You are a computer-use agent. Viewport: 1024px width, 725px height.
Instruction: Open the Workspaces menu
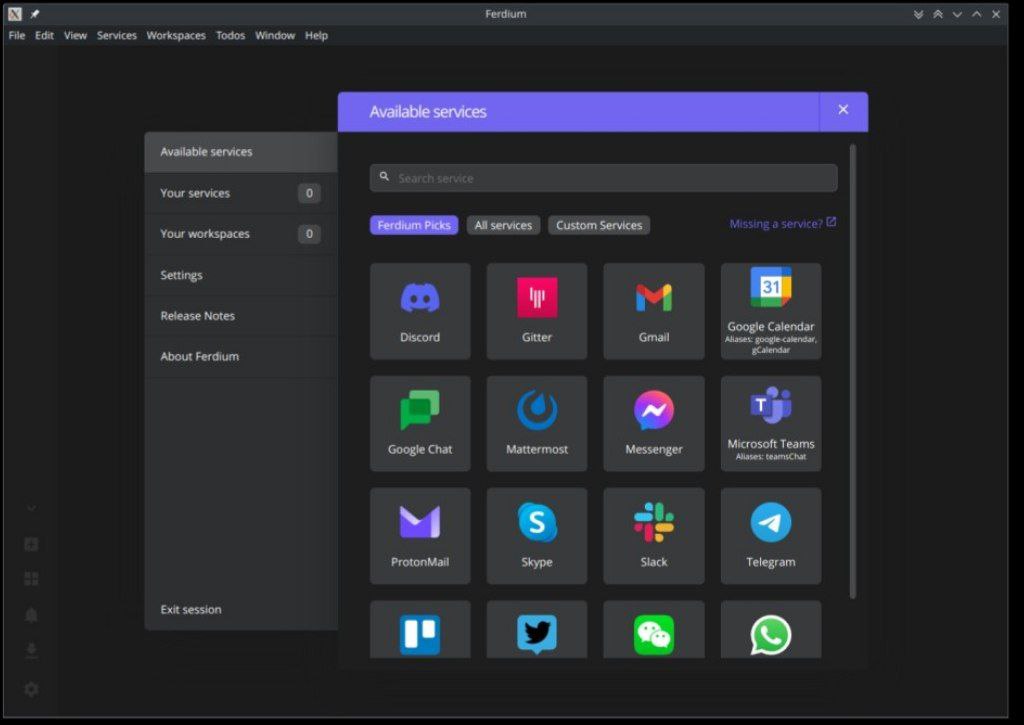click(176, 35)
